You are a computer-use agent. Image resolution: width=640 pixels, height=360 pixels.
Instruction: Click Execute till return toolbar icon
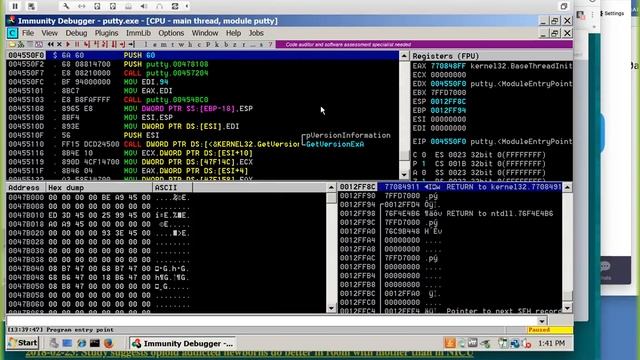[122, 44]
